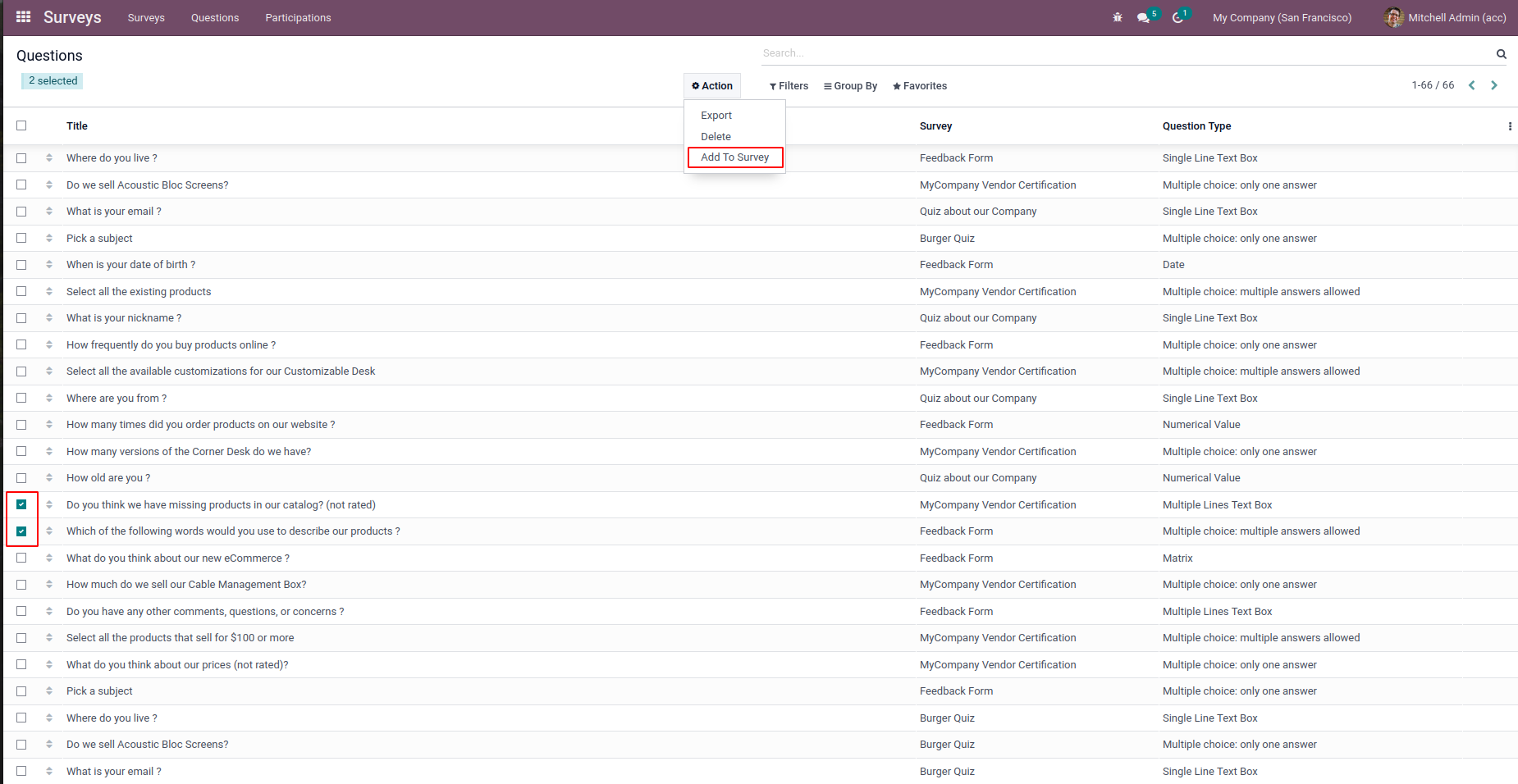1518x784 pixels.
Task: Toggle the select-all header checkbox
Action: (x=21, y=125)
